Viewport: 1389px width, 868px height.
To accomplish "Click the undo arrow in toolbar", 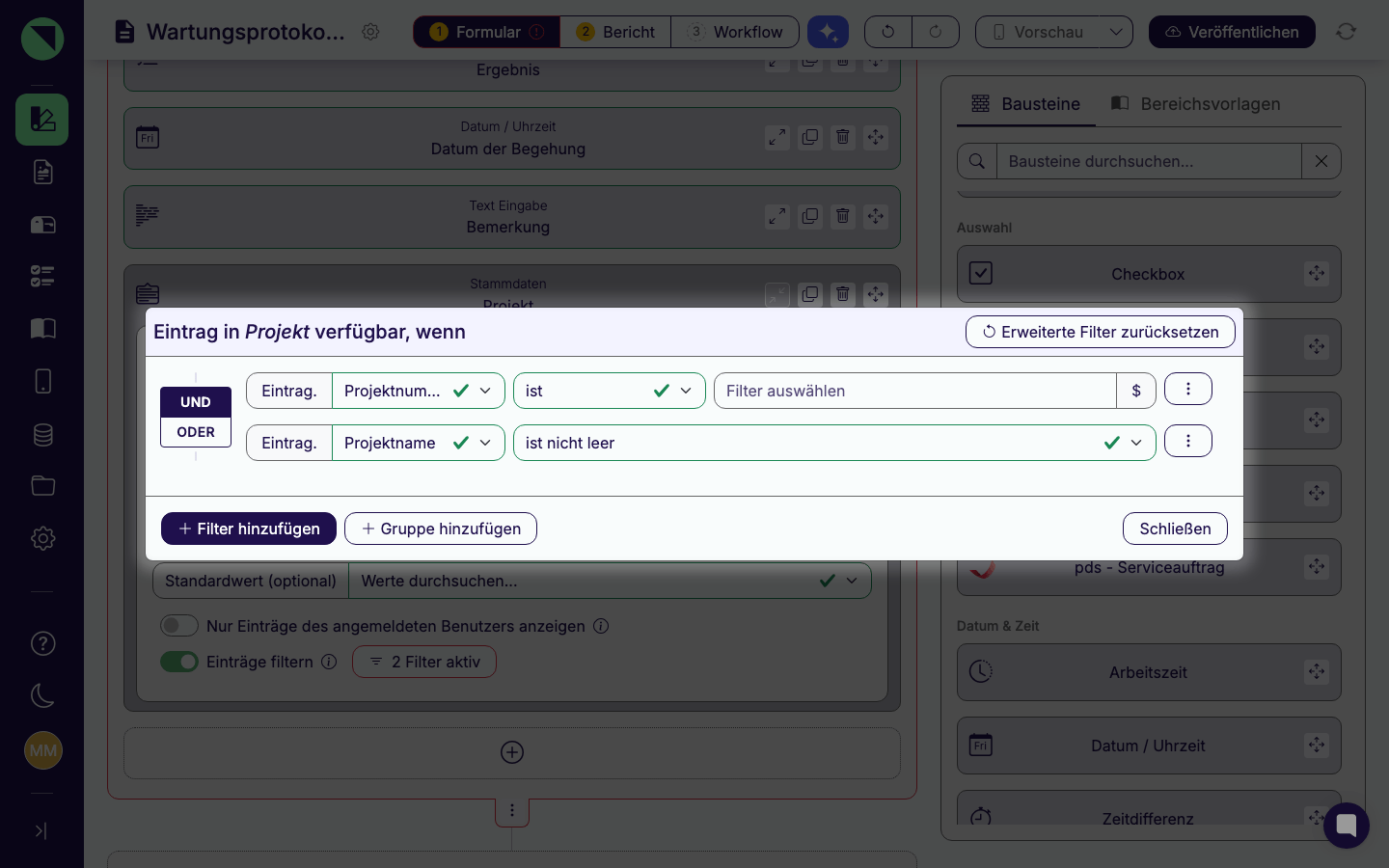I will click(x=887, y=32).
